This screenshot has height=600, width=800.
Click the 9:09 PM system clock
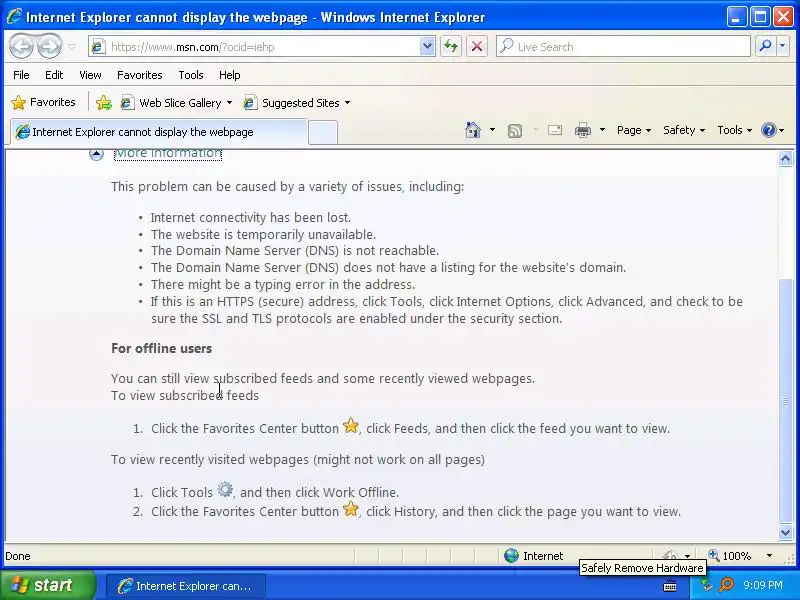tap(763, 585)
